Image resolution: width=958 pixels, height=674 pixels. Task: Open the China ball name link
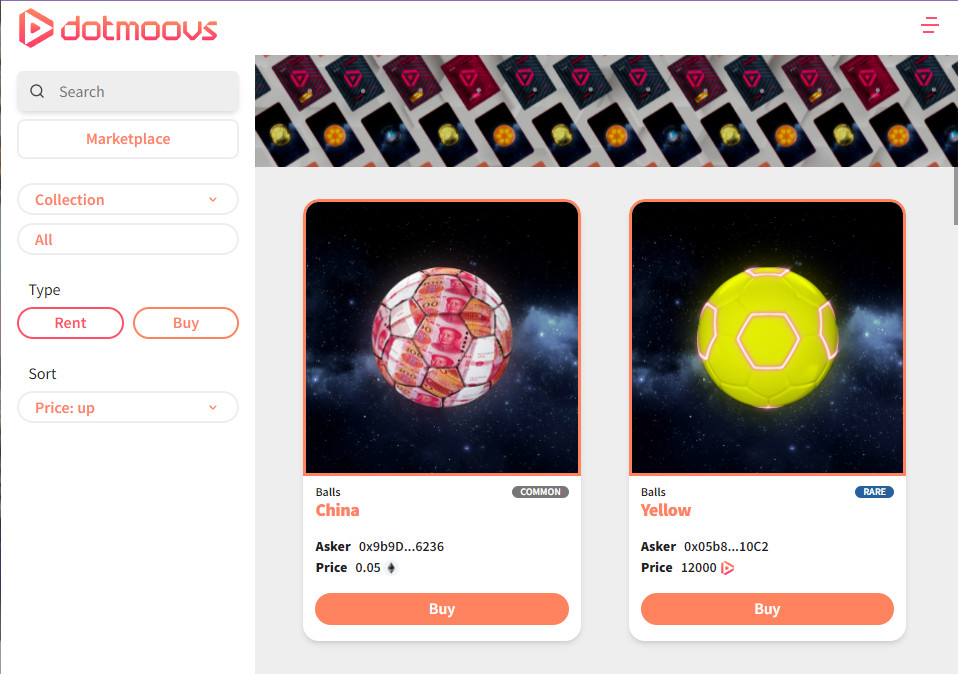click(337, 510)
